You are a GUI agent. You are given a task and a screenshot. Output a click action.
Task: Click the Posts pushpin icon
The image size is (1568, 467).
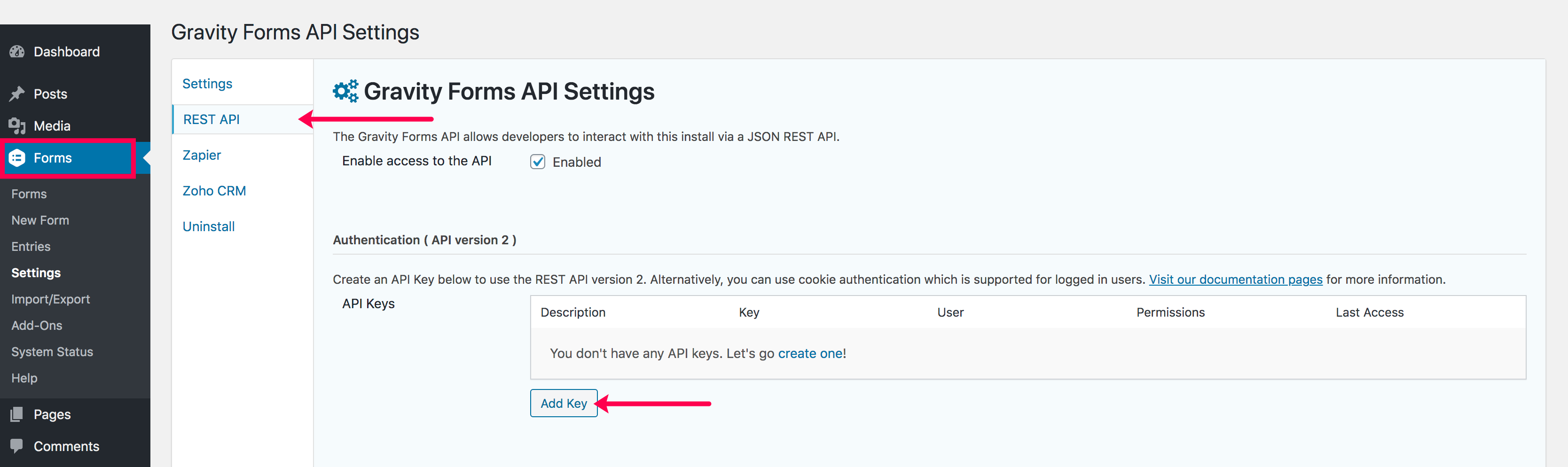17,93
